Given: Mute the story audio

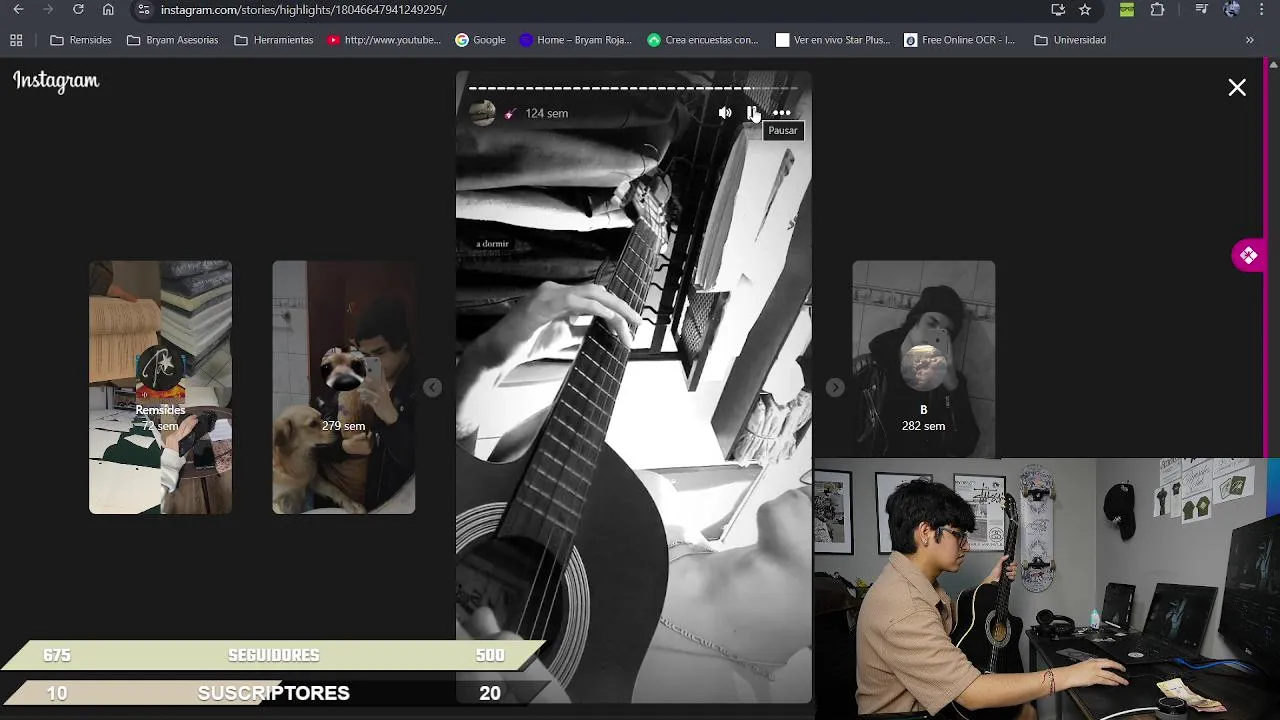Looking at the screenshot, I should click(725, 113).
